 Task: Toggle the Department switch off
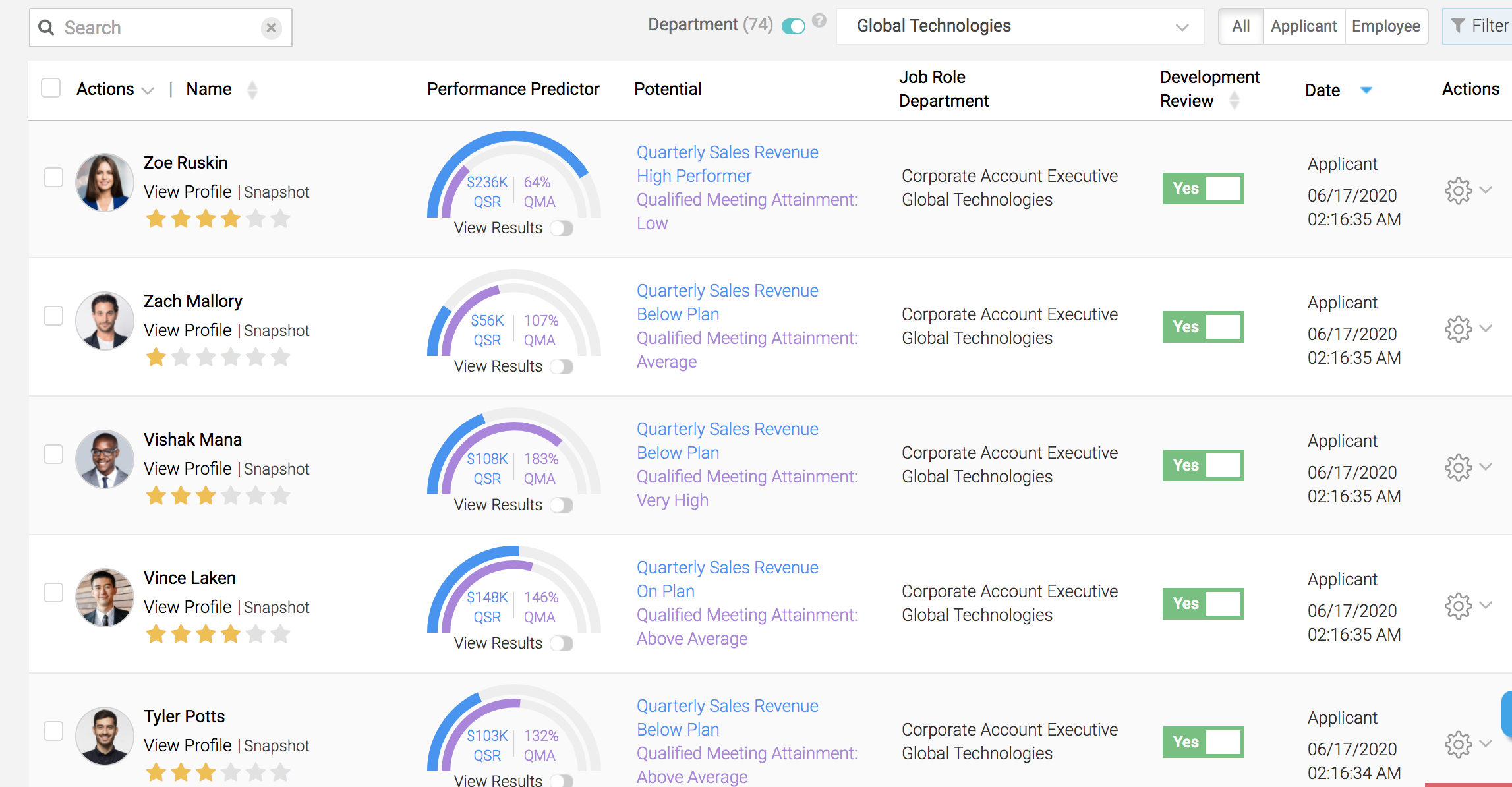coord(793,26)
